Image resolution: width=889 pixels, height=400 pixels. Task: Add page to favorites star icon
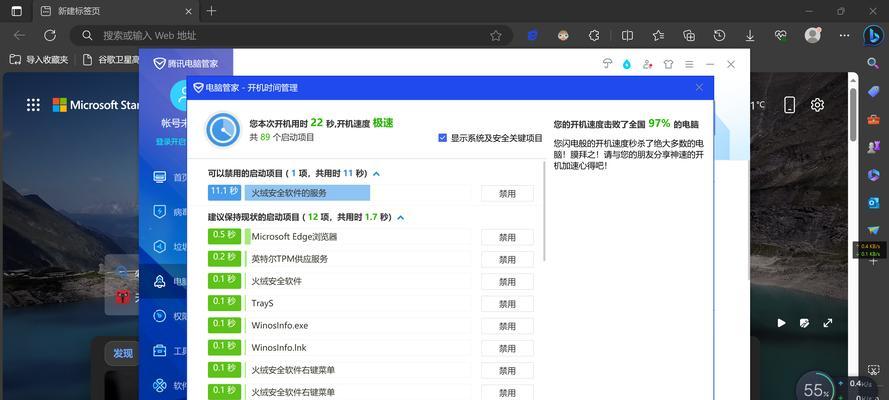pos(496,36)
